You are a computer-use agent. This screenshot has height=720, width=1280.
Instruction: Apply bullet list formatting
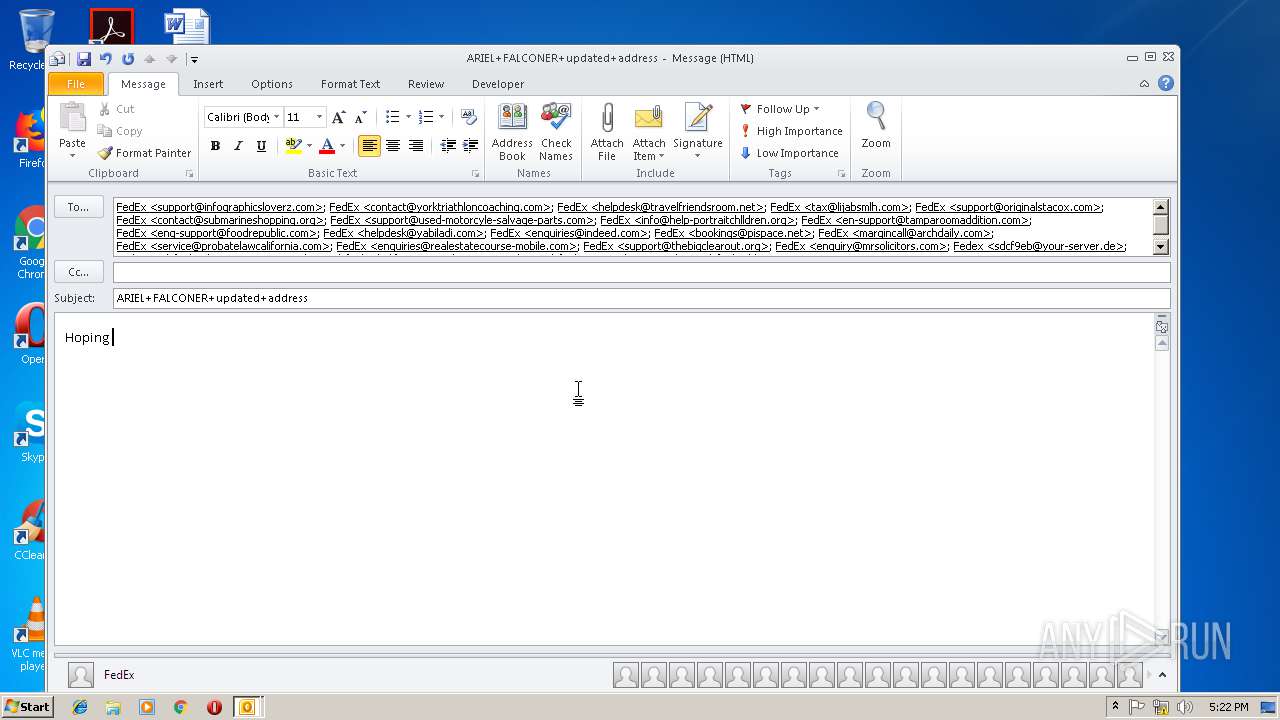(x=392, y=117)
